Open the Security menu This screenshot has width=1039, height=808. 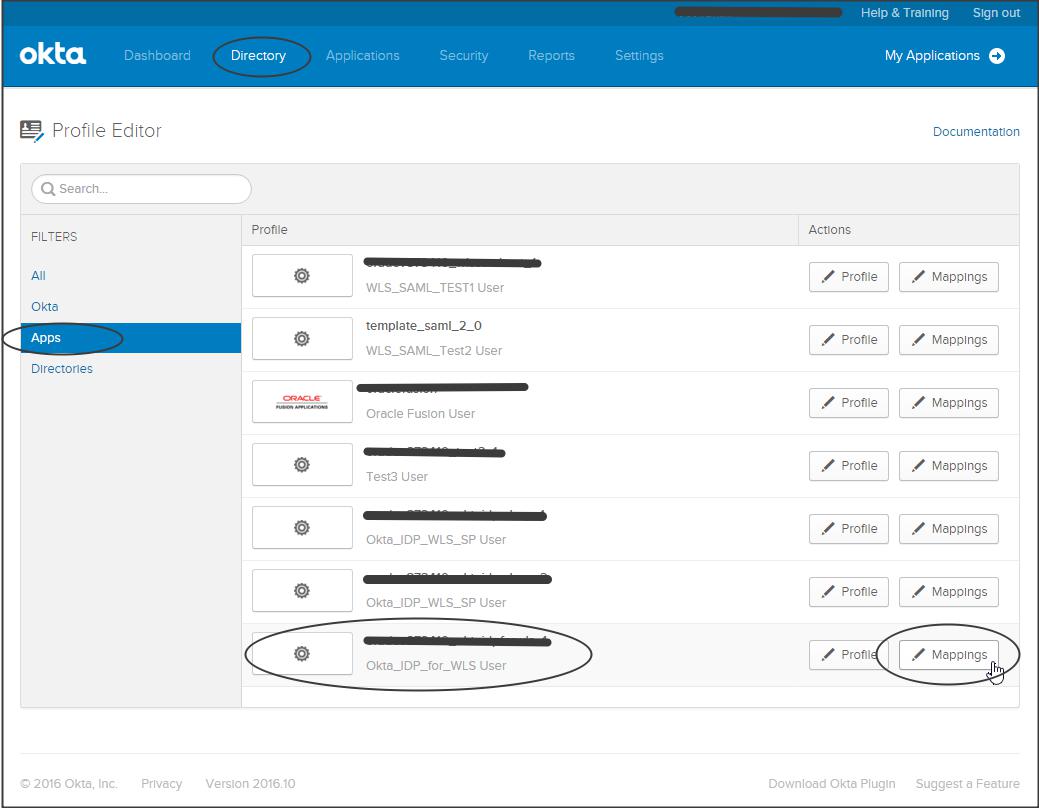464,56
